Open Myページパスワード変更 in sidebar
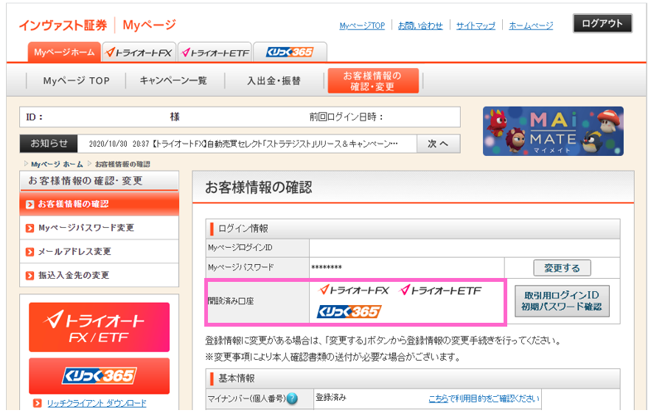This screenshot has width=655, height=415. click(x=99, y=228)
